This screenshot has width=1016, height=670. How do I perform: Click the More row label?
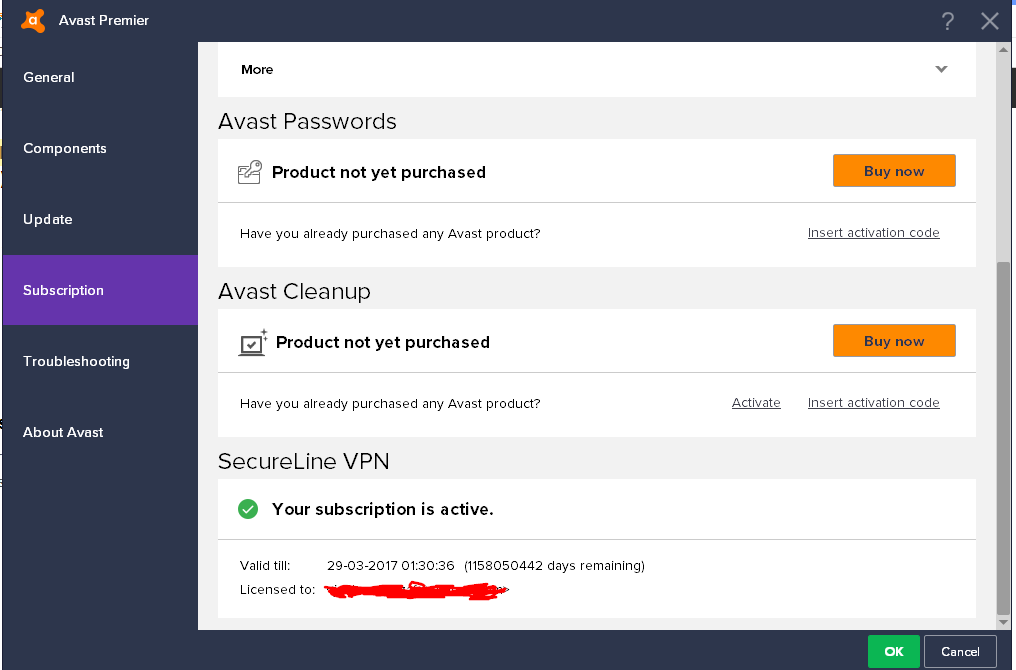pyautogui.click(x=257, y=69)
